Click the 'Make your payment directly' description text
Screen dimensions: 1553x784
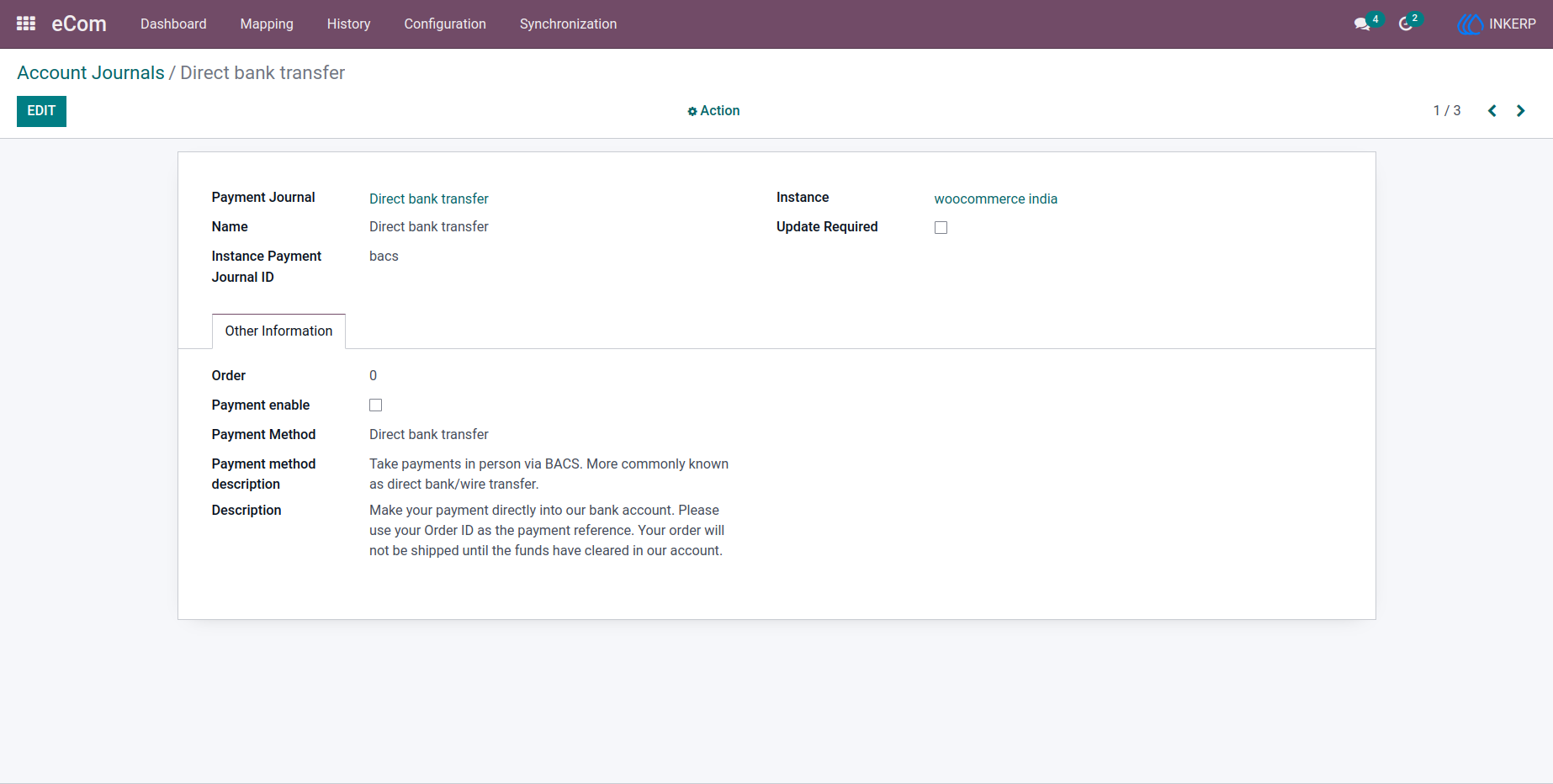click(x=547, y=531)
